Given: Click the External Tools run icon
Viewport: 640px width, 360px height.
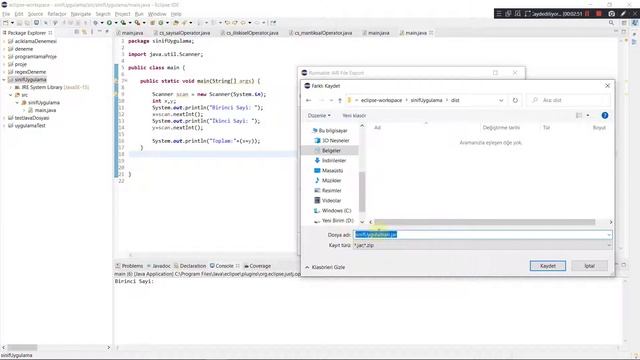Looking at the screenshot, I should 138,23.
